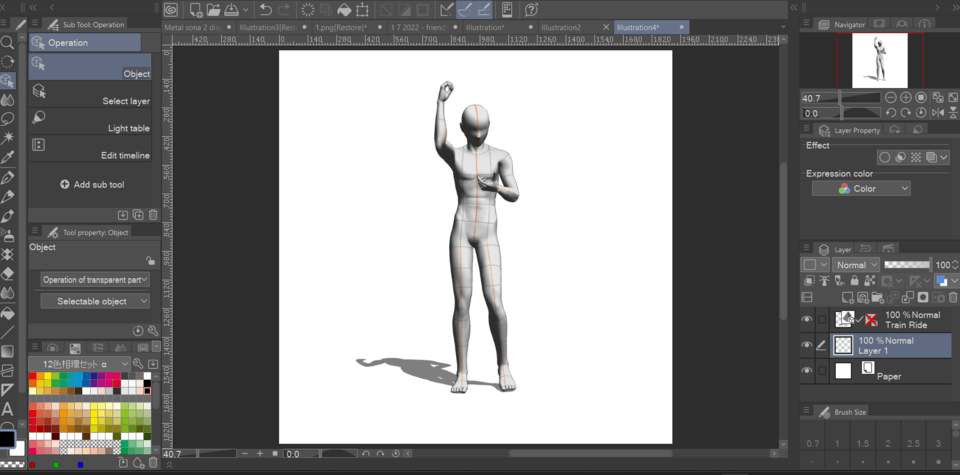Create new layer folder in Layer panel

(879, 297)
